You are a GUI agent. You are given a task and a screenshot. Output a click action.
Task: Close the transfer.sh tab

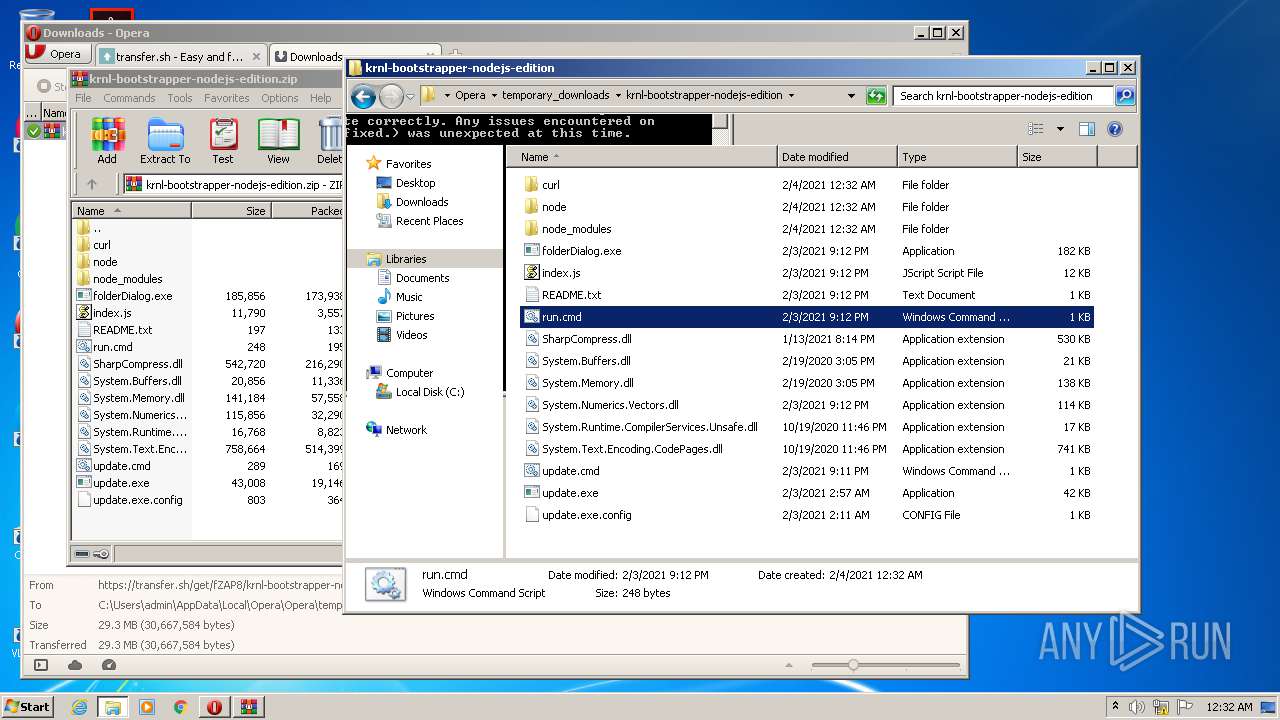point(256,57)
